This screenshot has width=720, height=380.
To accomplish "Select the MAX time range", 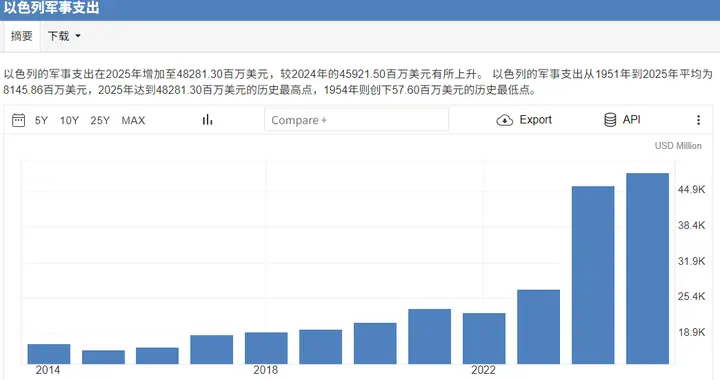I will tap(133, 121).
